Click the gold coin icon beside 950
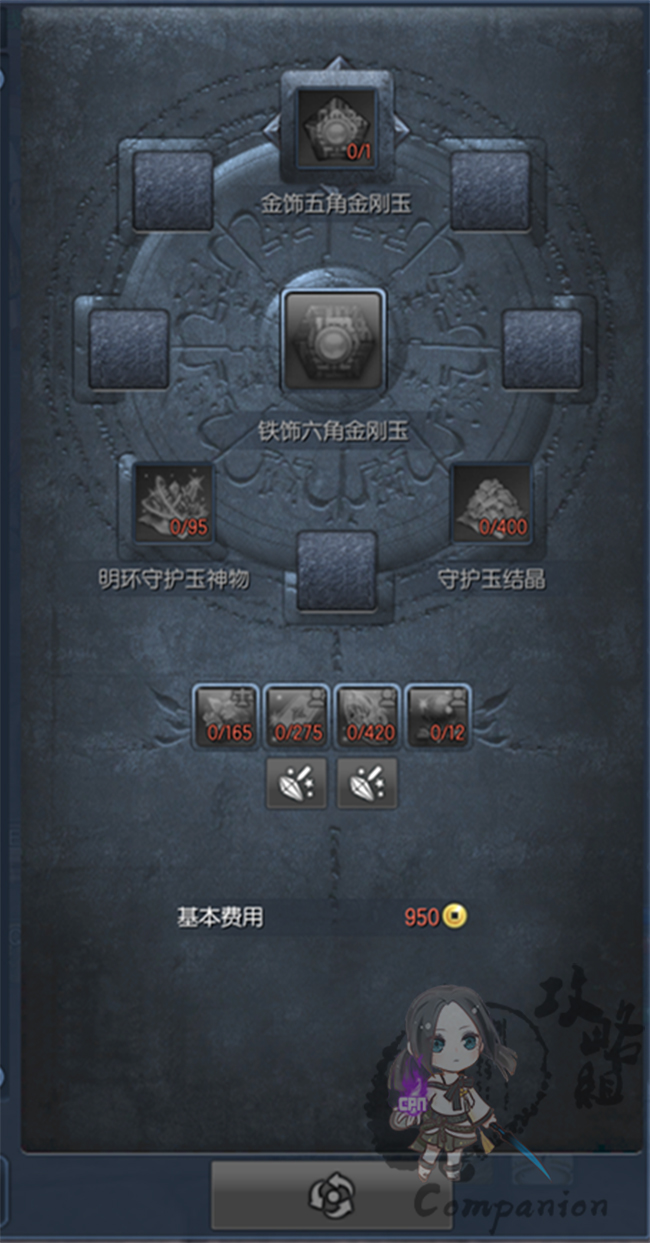The height and width of the screenshot is (1243, 650). (x=457, y=916)
